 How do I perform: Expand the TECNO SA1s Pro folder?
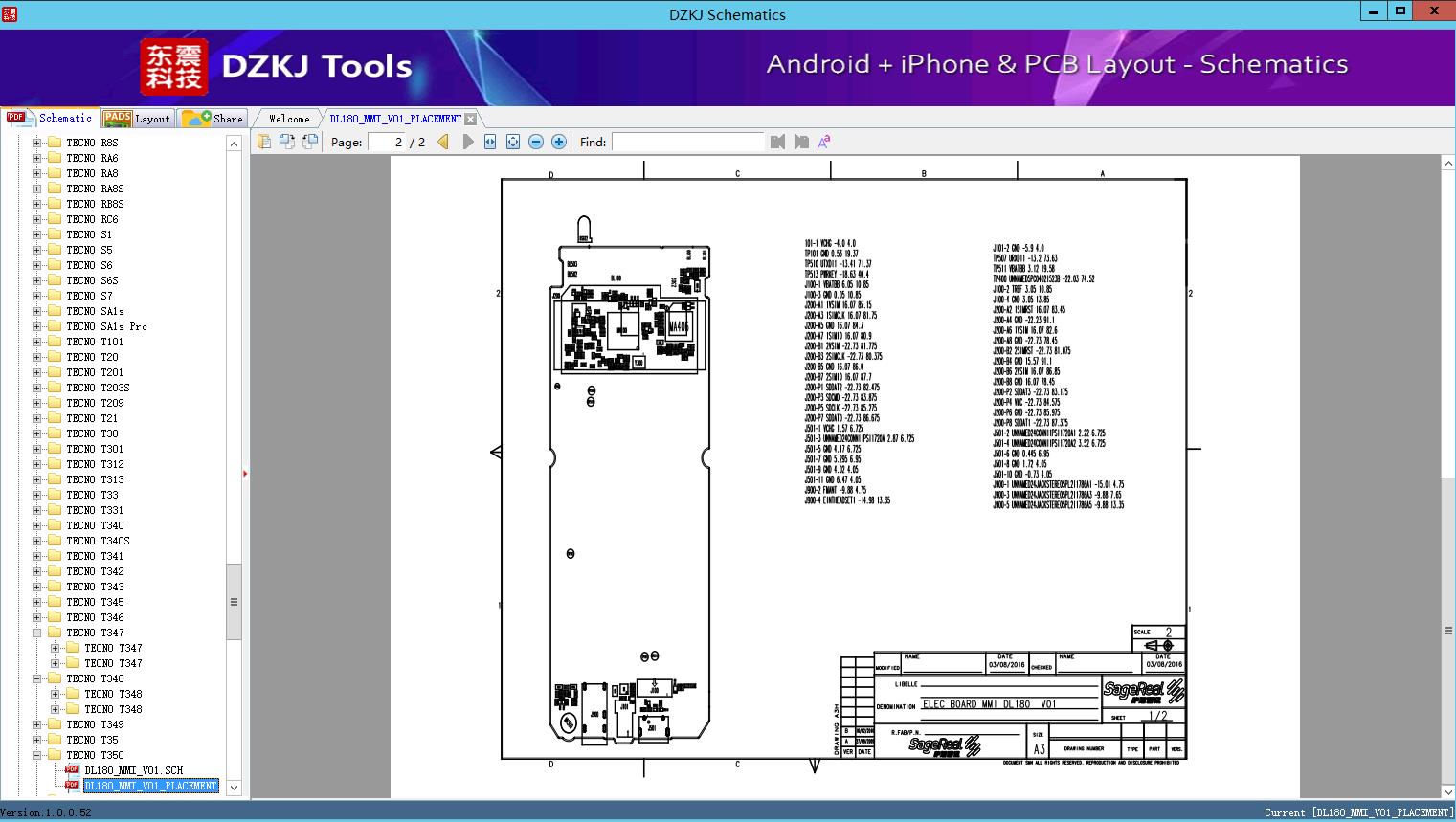(x=37, y=326)
